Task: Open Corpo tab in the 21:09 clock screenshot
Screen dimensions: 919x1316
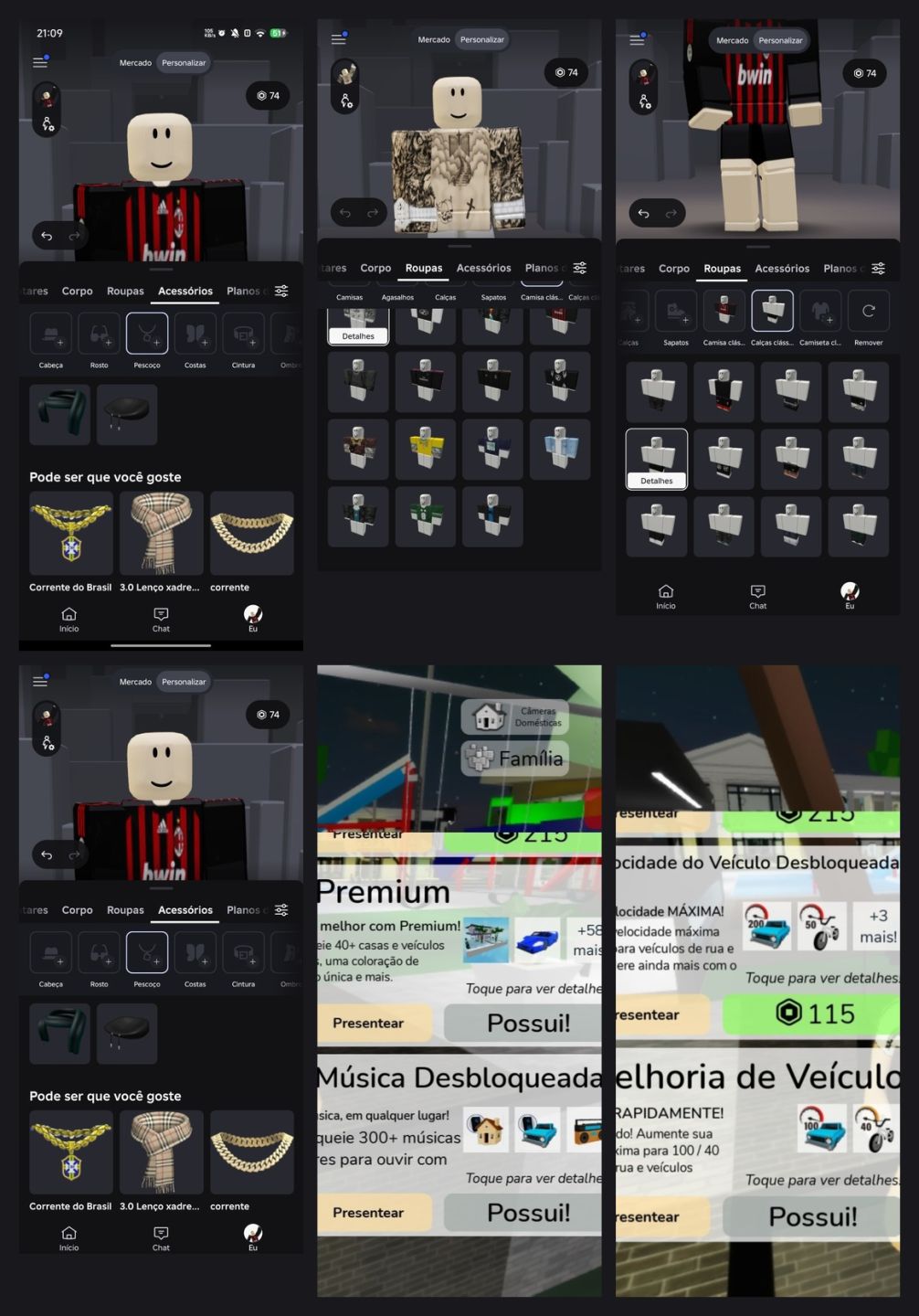Action: [77, 291]
